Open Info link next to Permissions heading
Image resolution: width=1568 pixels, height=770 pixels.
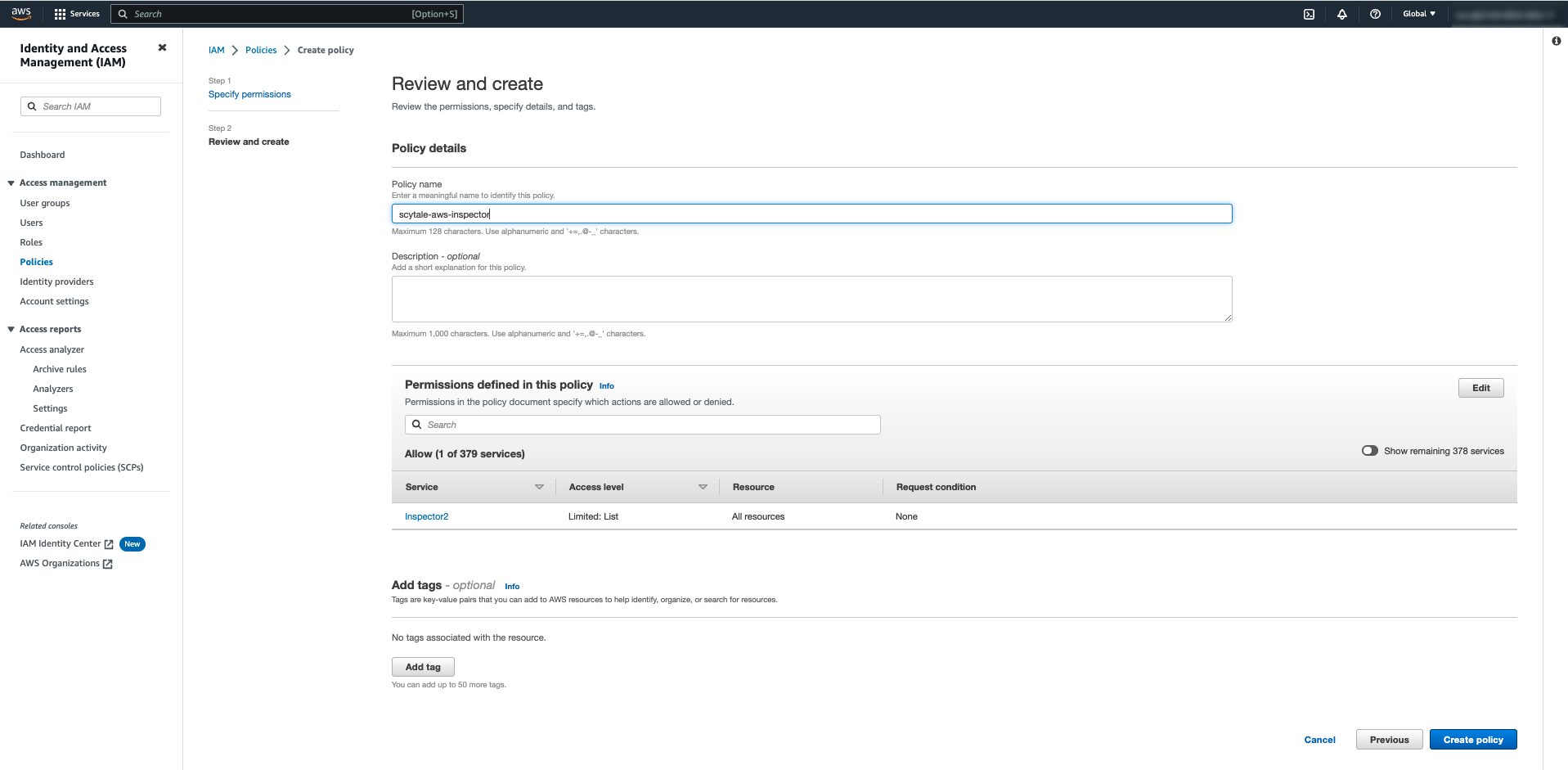coord(606,386)
